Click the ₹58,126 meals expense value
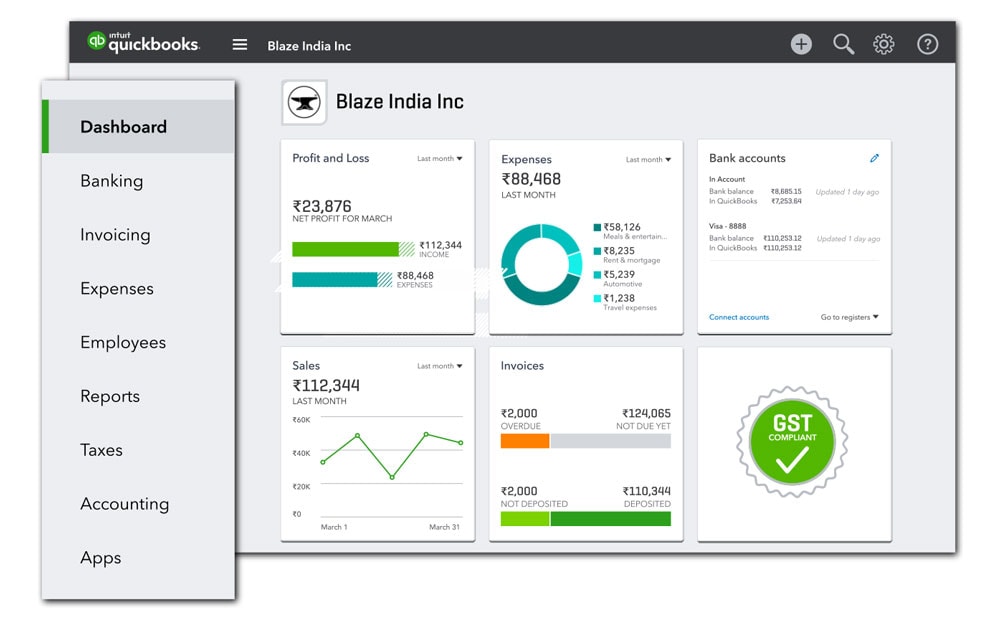This screenshot has height=624, width=1000. click(x=622, y=227)
